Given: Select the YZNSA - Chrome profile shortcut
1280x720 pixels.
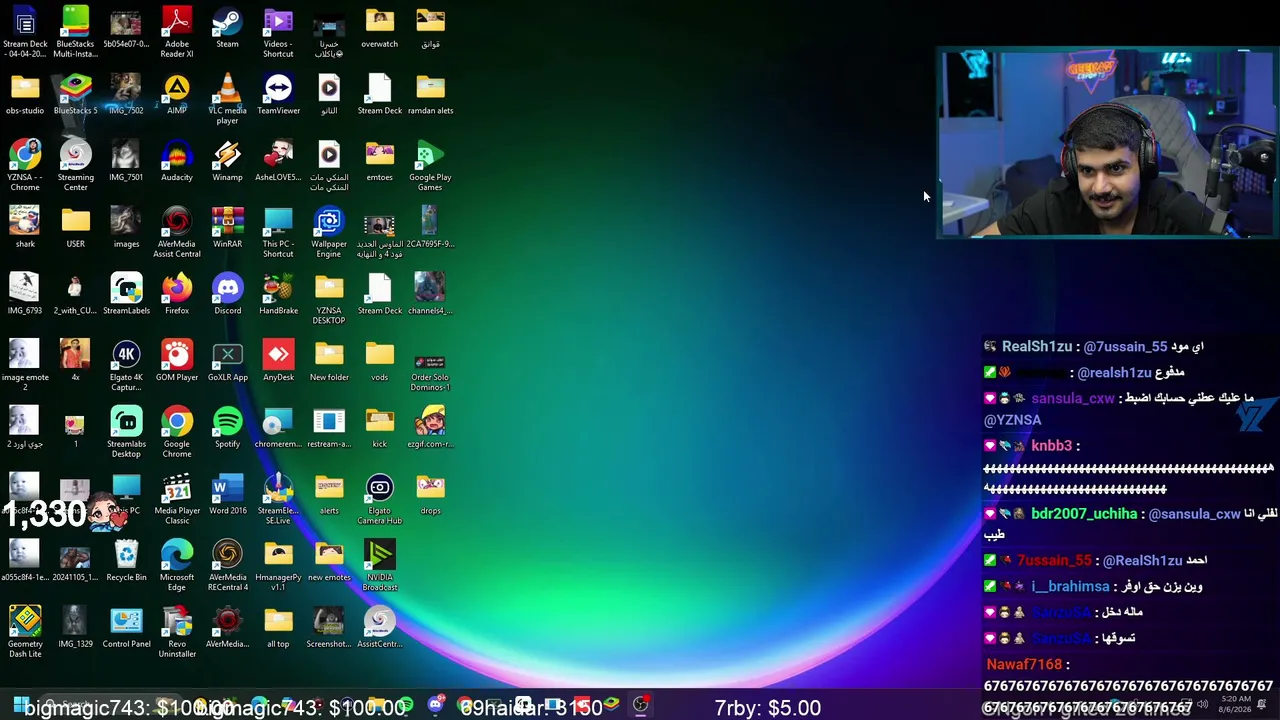Looking at the screenshot, I should click(25, 166).
